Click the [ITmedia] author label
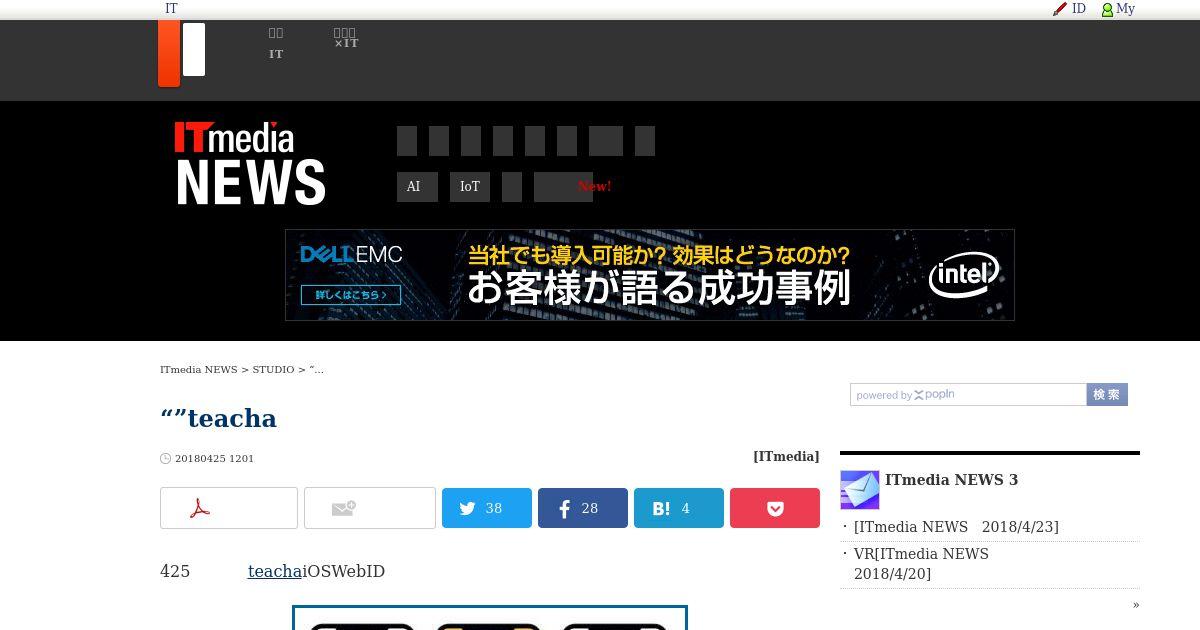This screenshot has height=630, width=1200. pyautogui.click(x=786, y=457)
